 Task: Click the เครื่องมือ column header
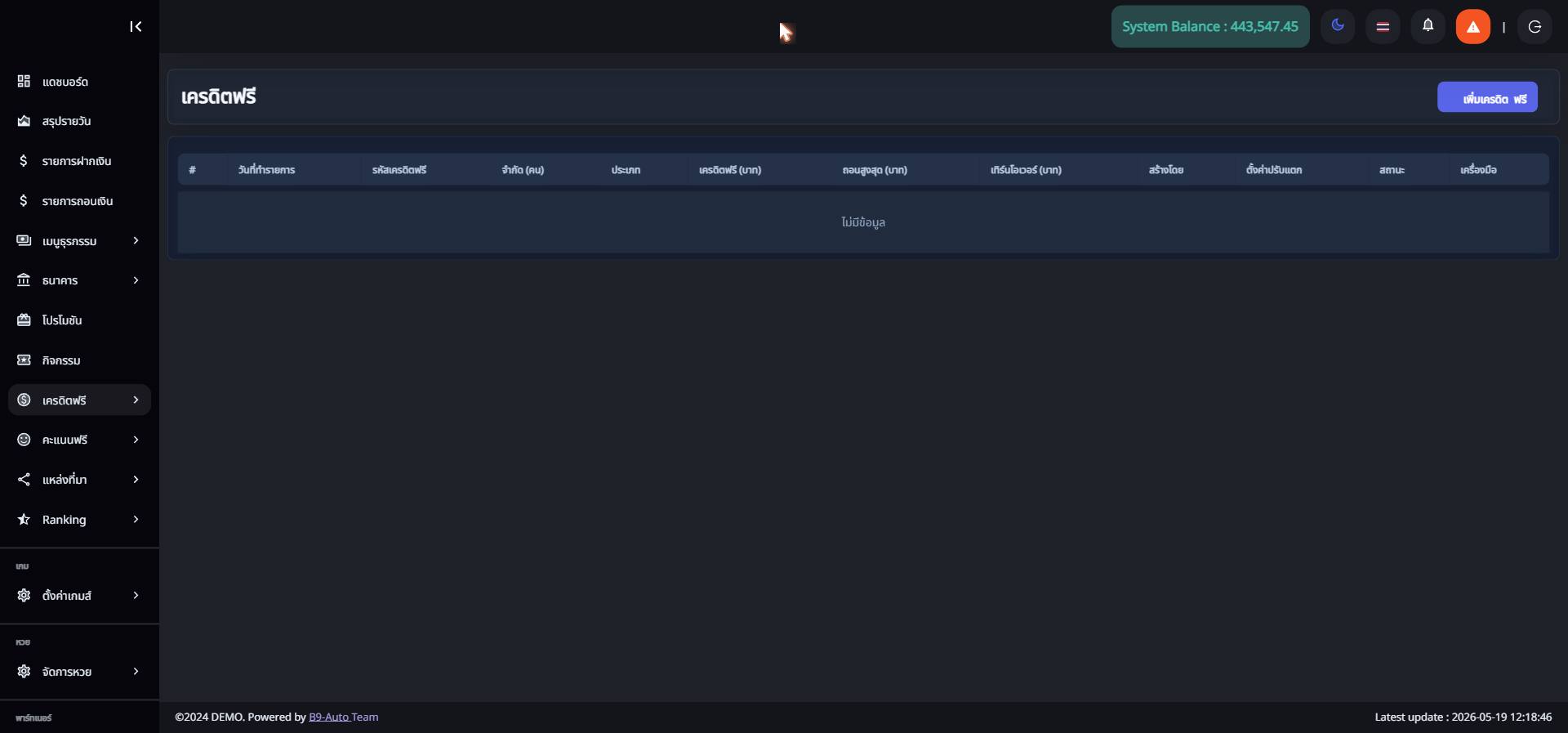click(x=1478, y=170)
